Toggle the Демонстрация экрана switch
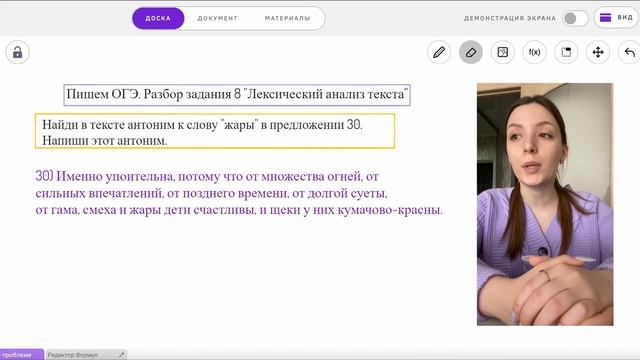 [x=575, y=18]
